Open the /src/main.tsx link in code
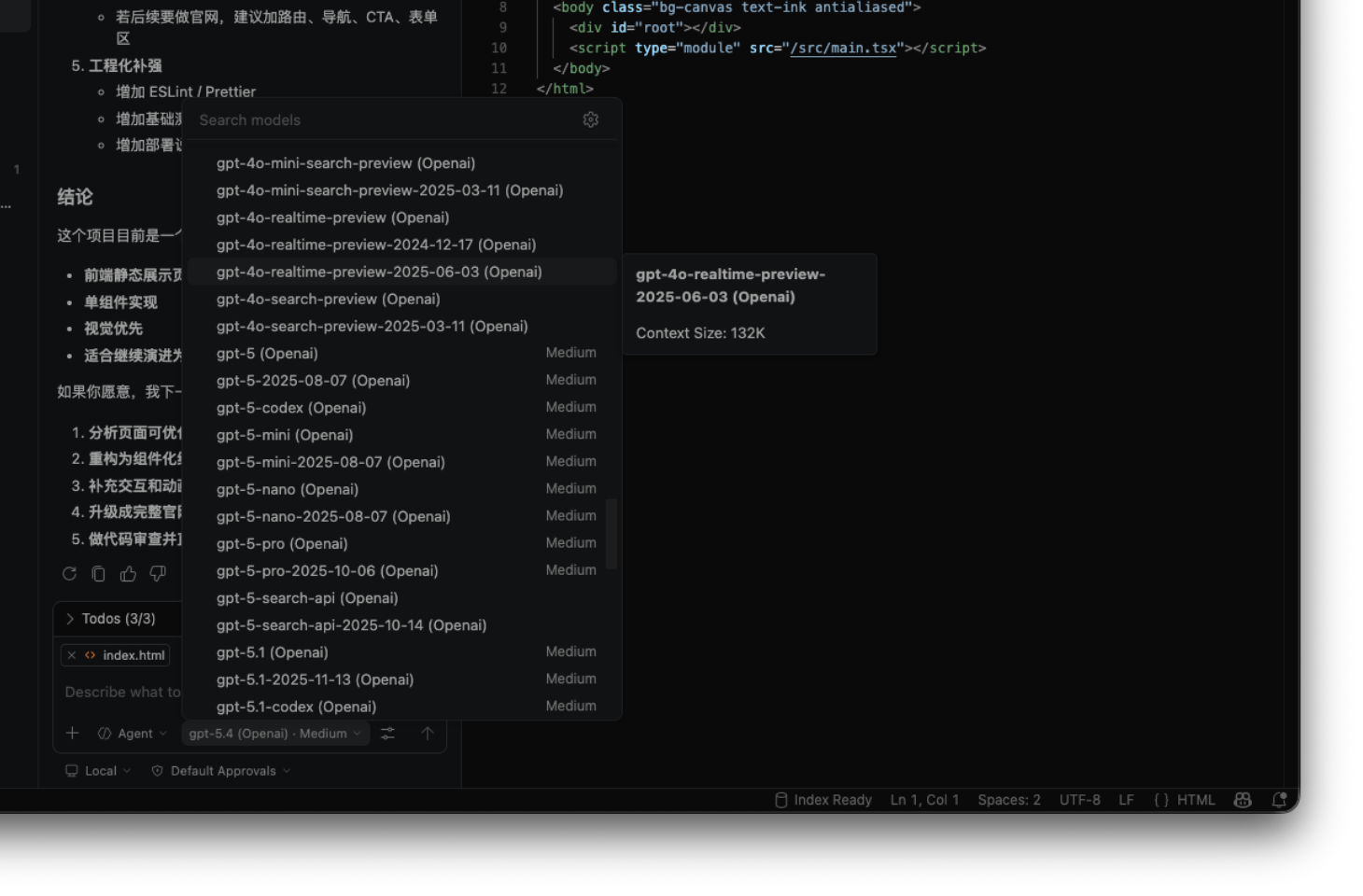This screenshot has height=896, width=1363. pos(842,48)
